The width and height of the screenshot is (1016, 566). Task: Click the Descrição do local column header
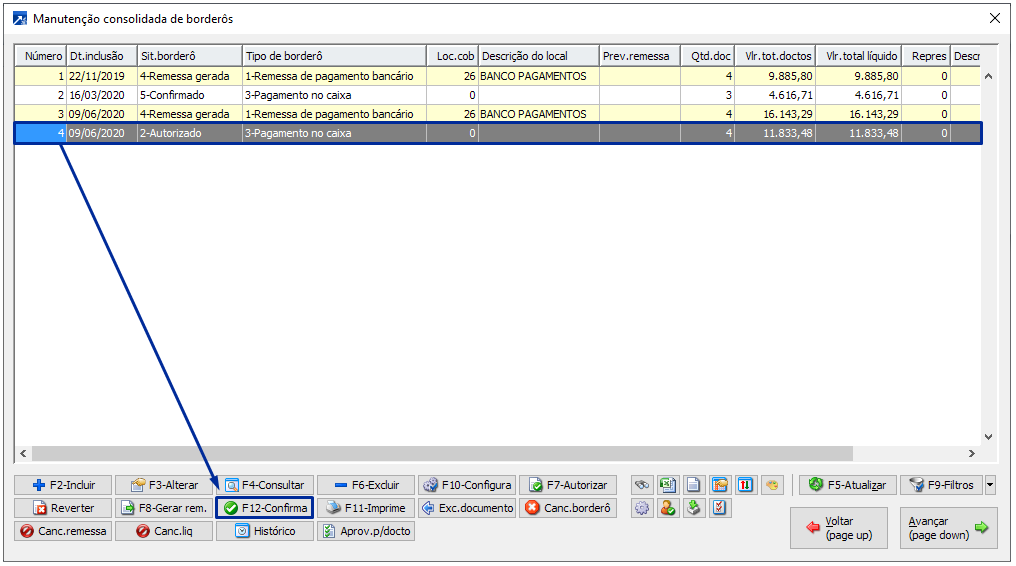538,56
